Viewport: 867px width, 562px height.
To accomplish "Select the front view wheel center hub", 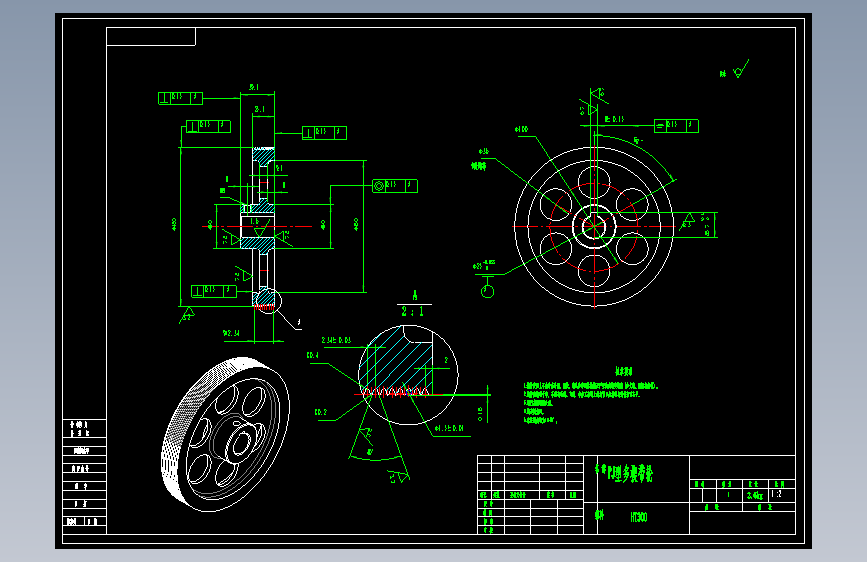I will point(594,226).
